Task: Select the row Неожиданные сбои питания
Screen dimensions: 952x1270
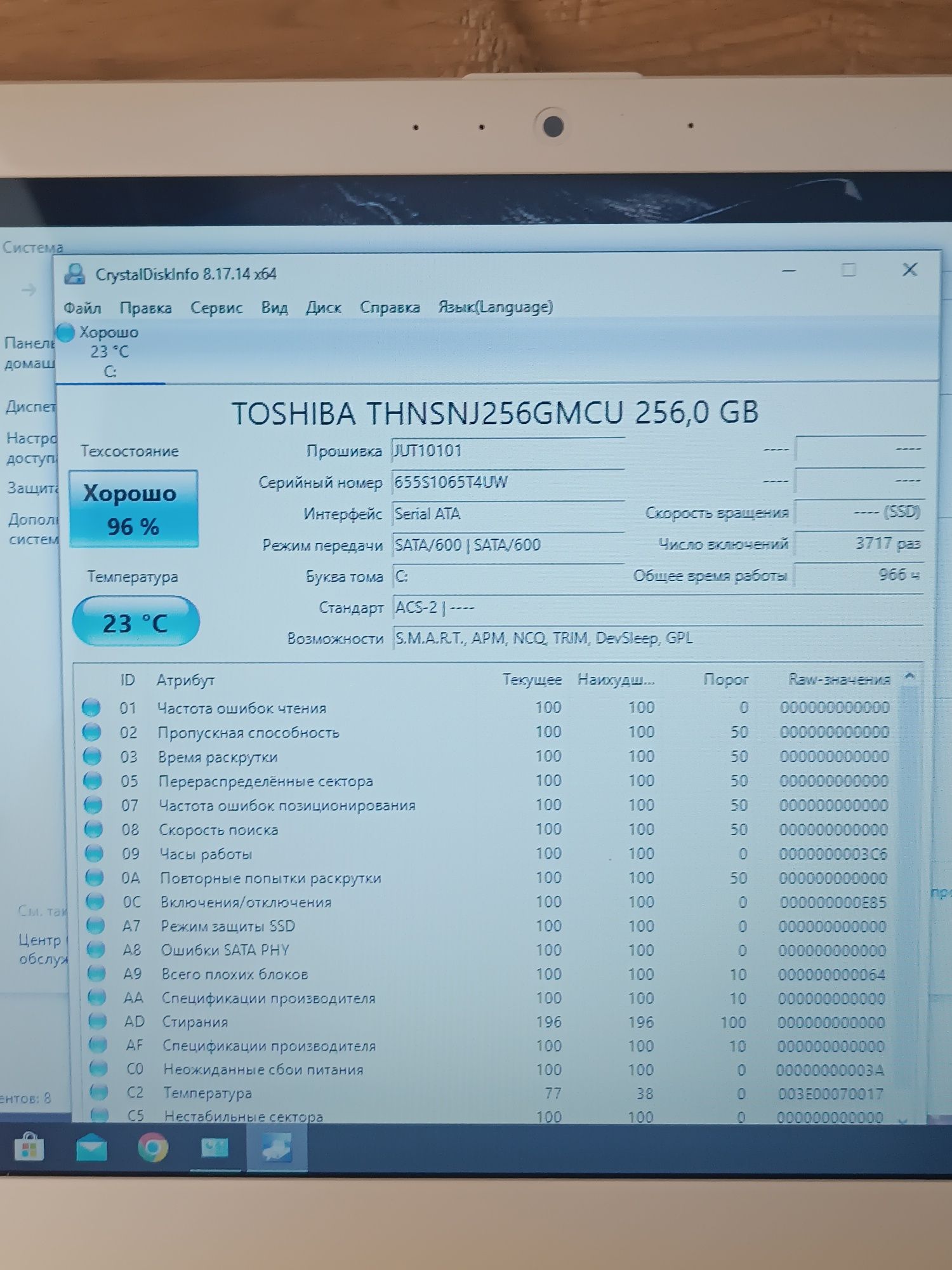Action: coord(487,1069)
